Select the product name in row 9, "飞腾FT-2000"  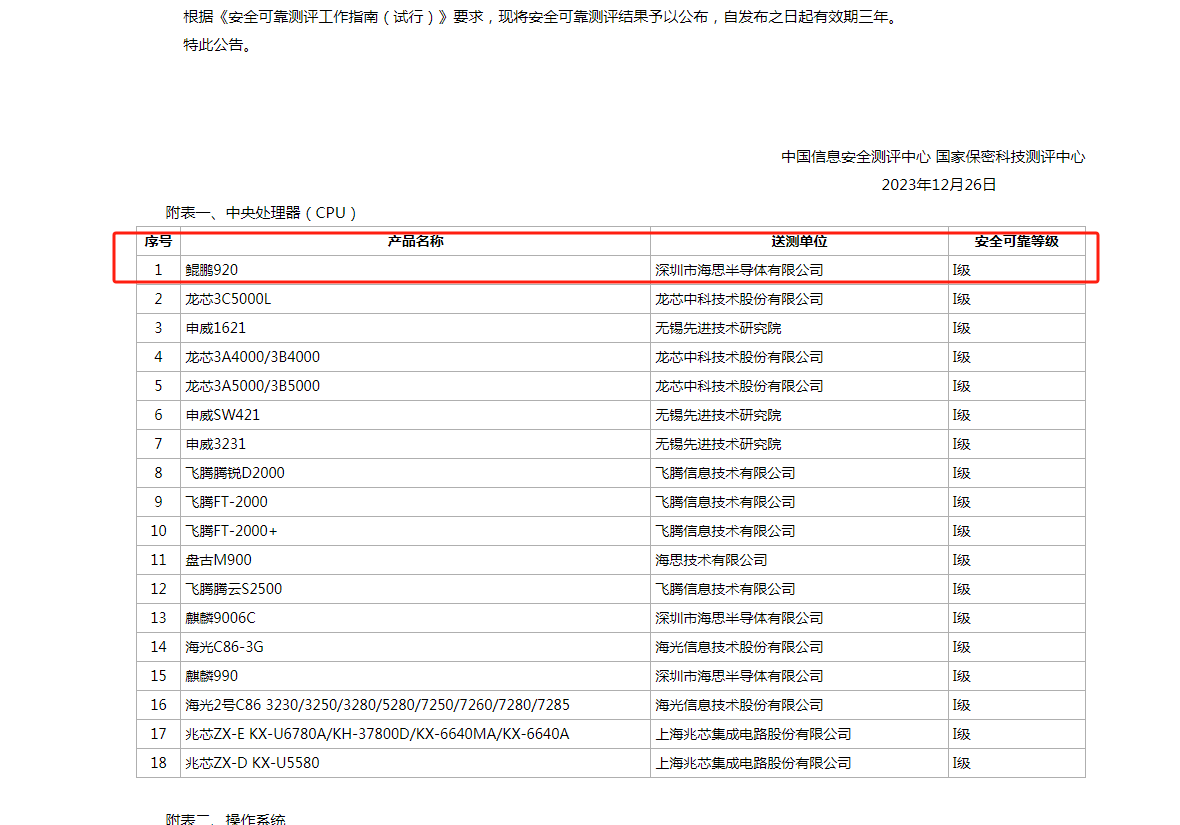pos(227,502)
